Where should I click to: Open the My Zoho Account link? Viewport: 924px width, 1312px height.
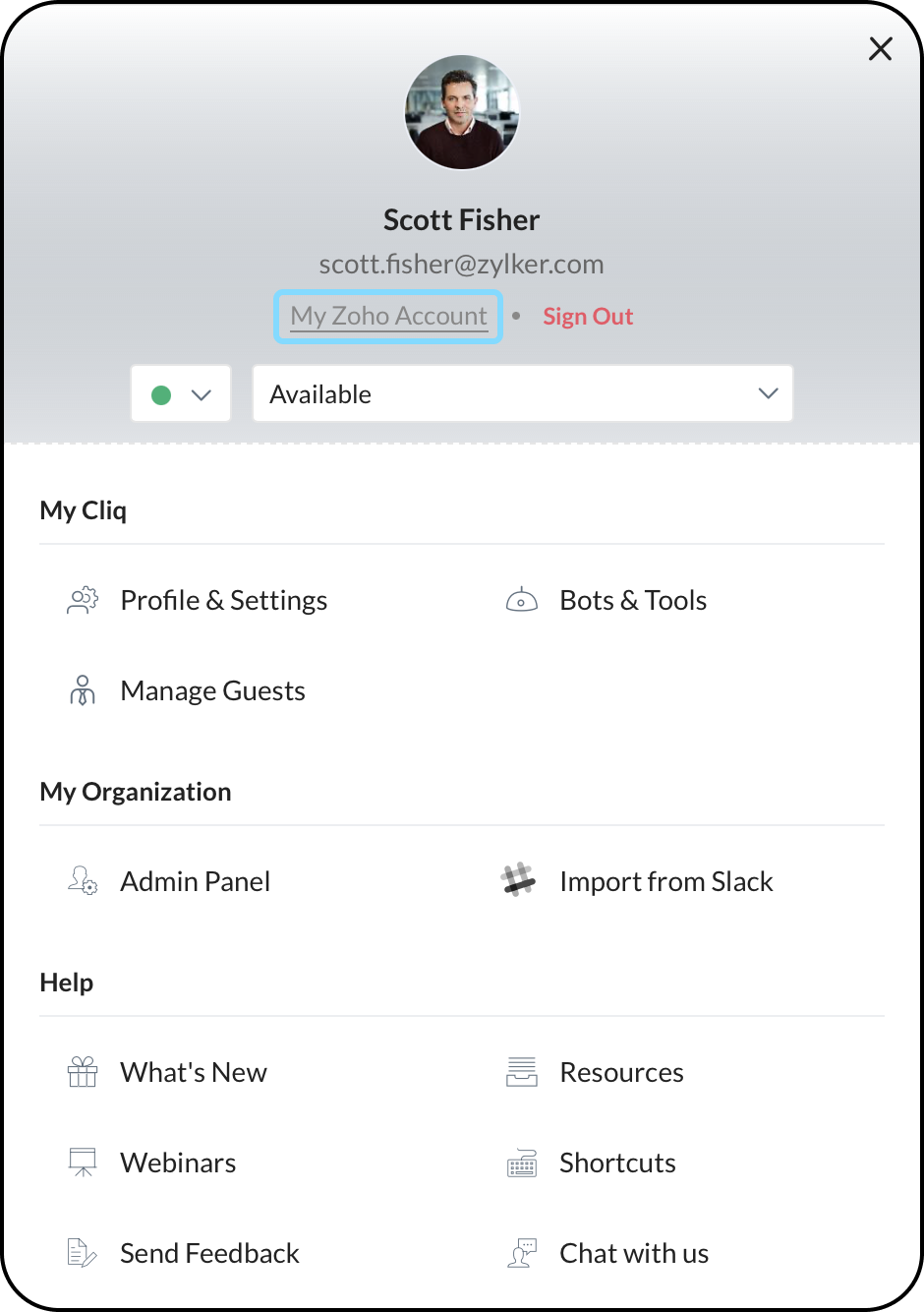tap(389, 317)
